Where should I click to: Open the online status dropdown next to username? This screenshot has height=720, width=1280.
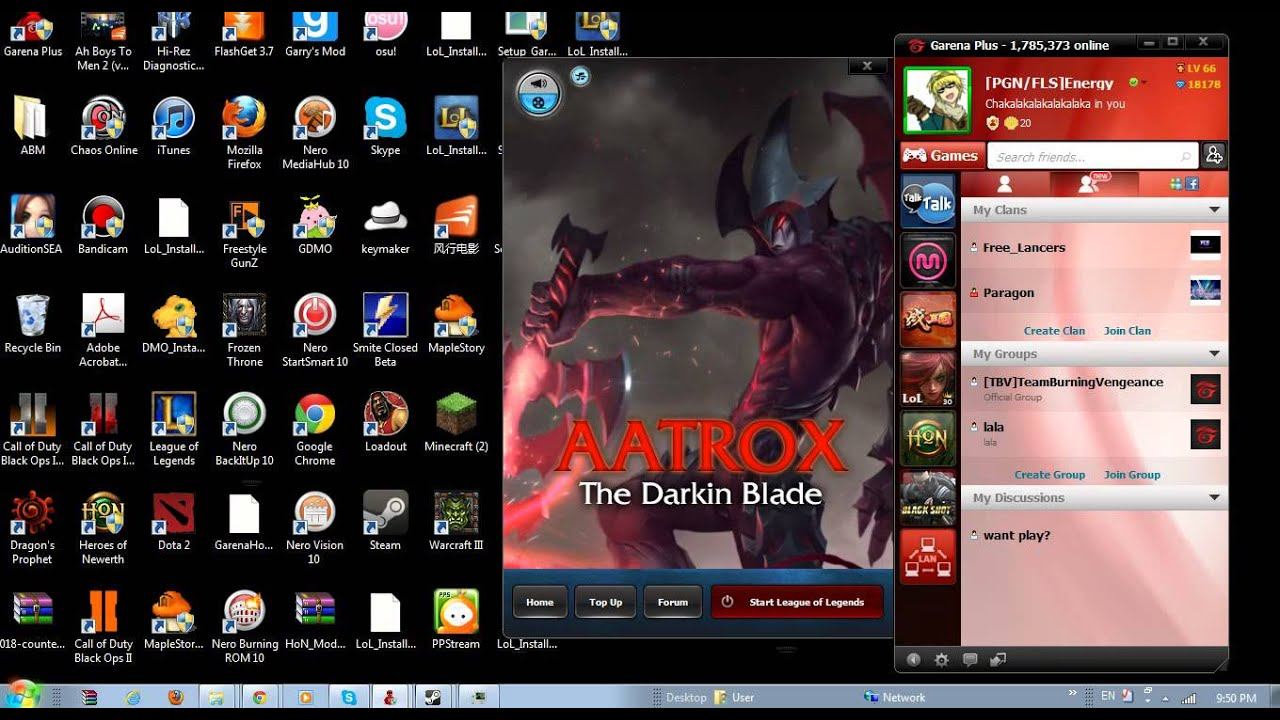pos(1137,83)
